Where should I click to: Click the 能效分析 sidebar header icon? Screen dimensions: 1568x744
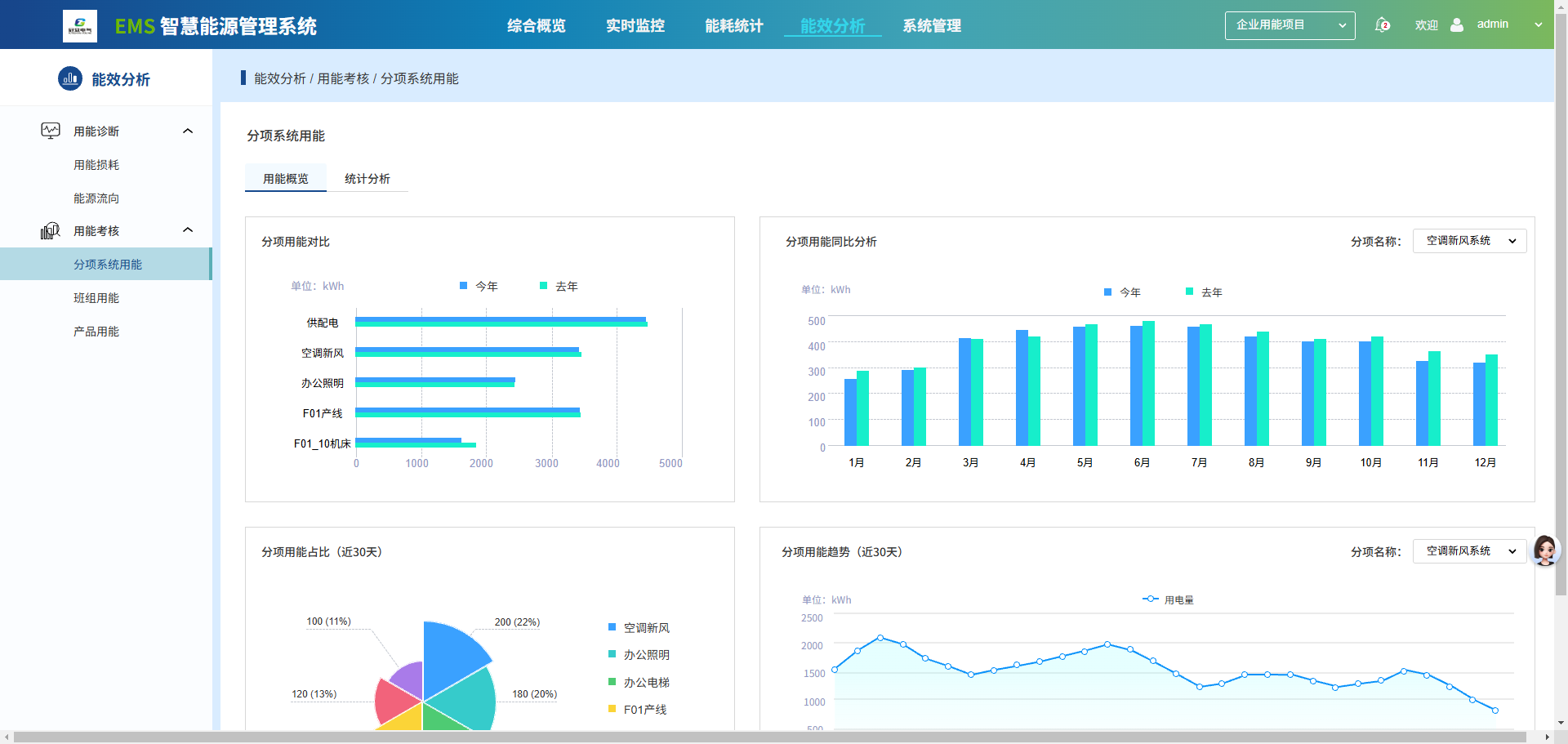pos(70,78)
